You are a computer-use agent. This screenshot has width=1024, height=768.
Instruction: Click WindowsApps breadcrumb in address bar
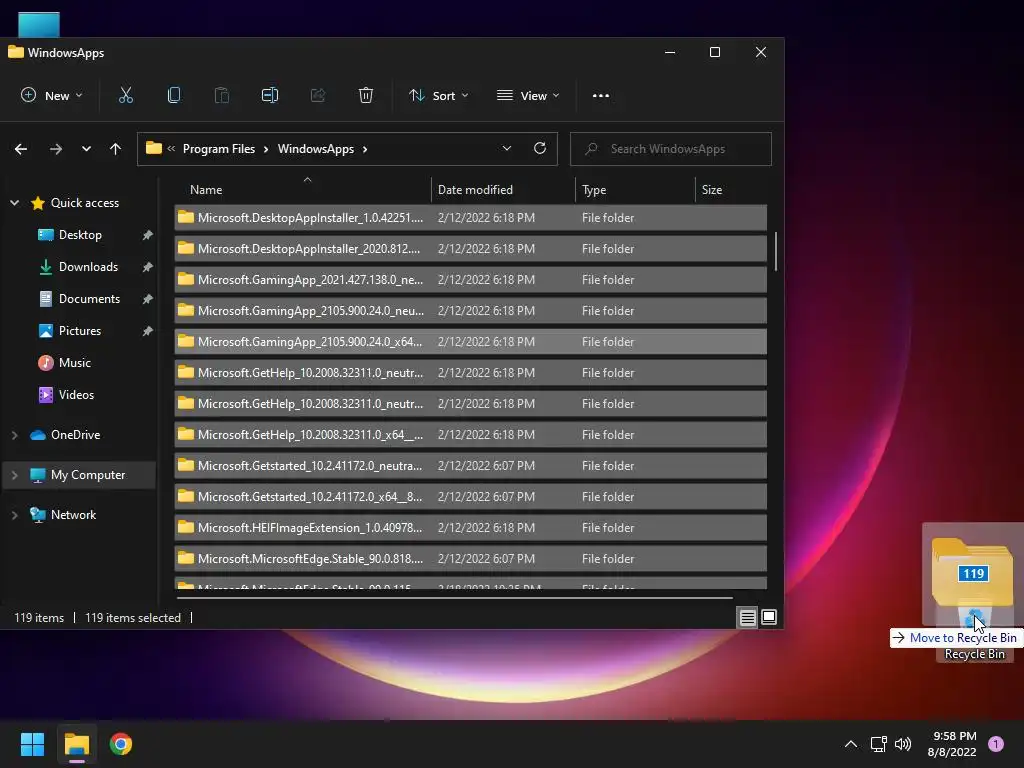316,149
